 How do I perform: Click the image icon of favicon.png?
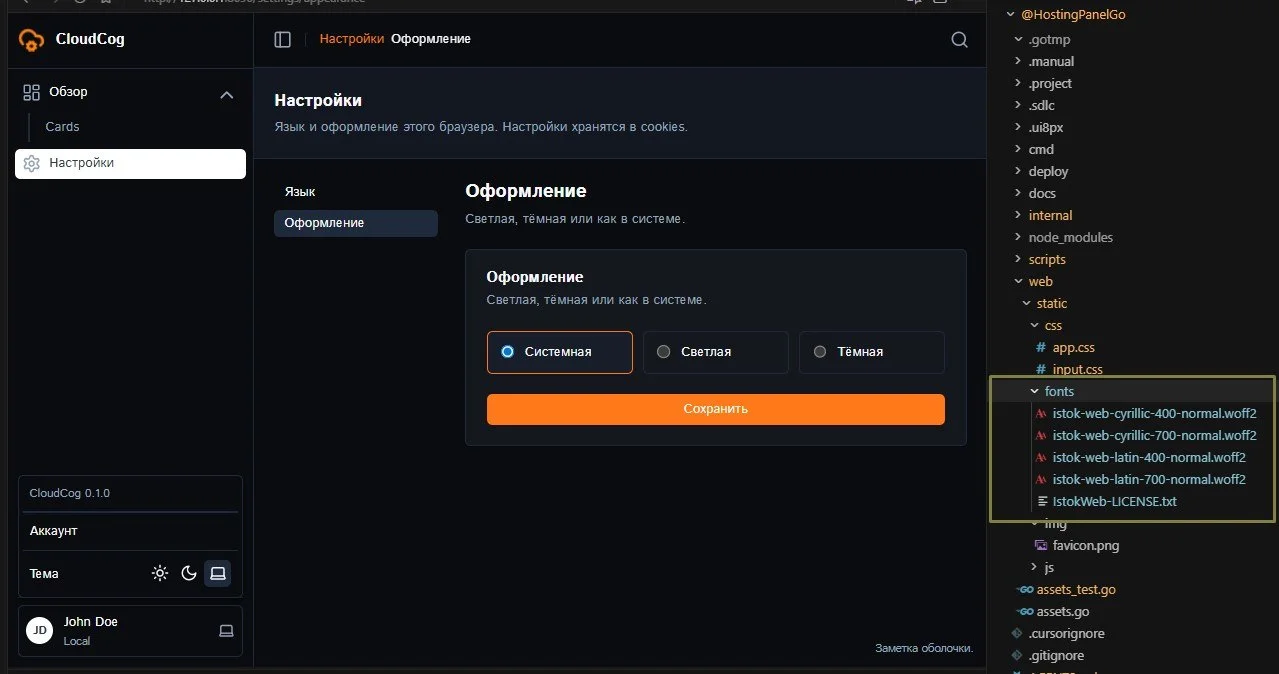click(x=1041, y=546)
